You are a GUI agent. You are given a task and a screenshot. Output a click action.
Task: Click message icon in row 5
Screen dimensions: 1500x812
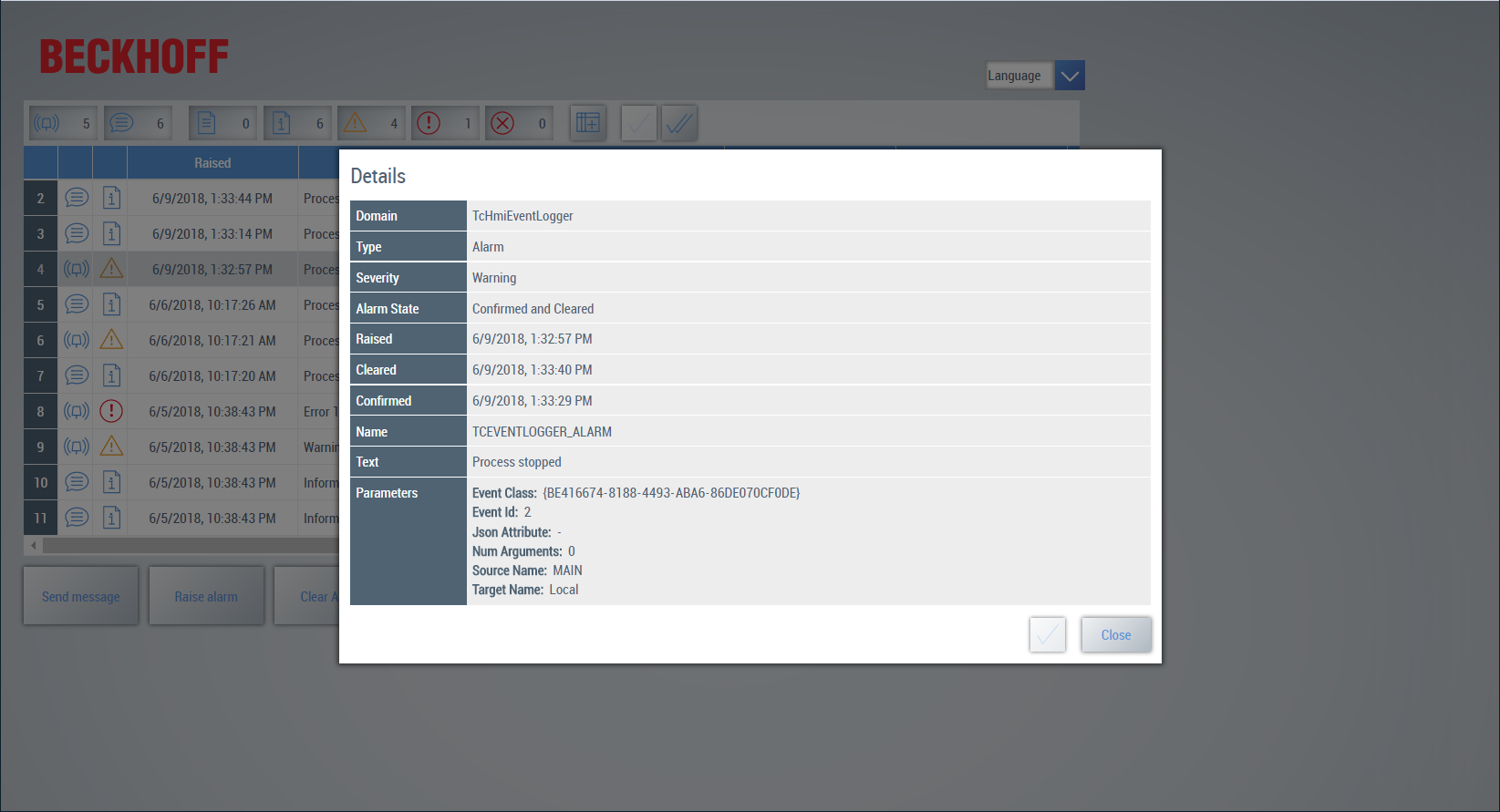(77, 304)
